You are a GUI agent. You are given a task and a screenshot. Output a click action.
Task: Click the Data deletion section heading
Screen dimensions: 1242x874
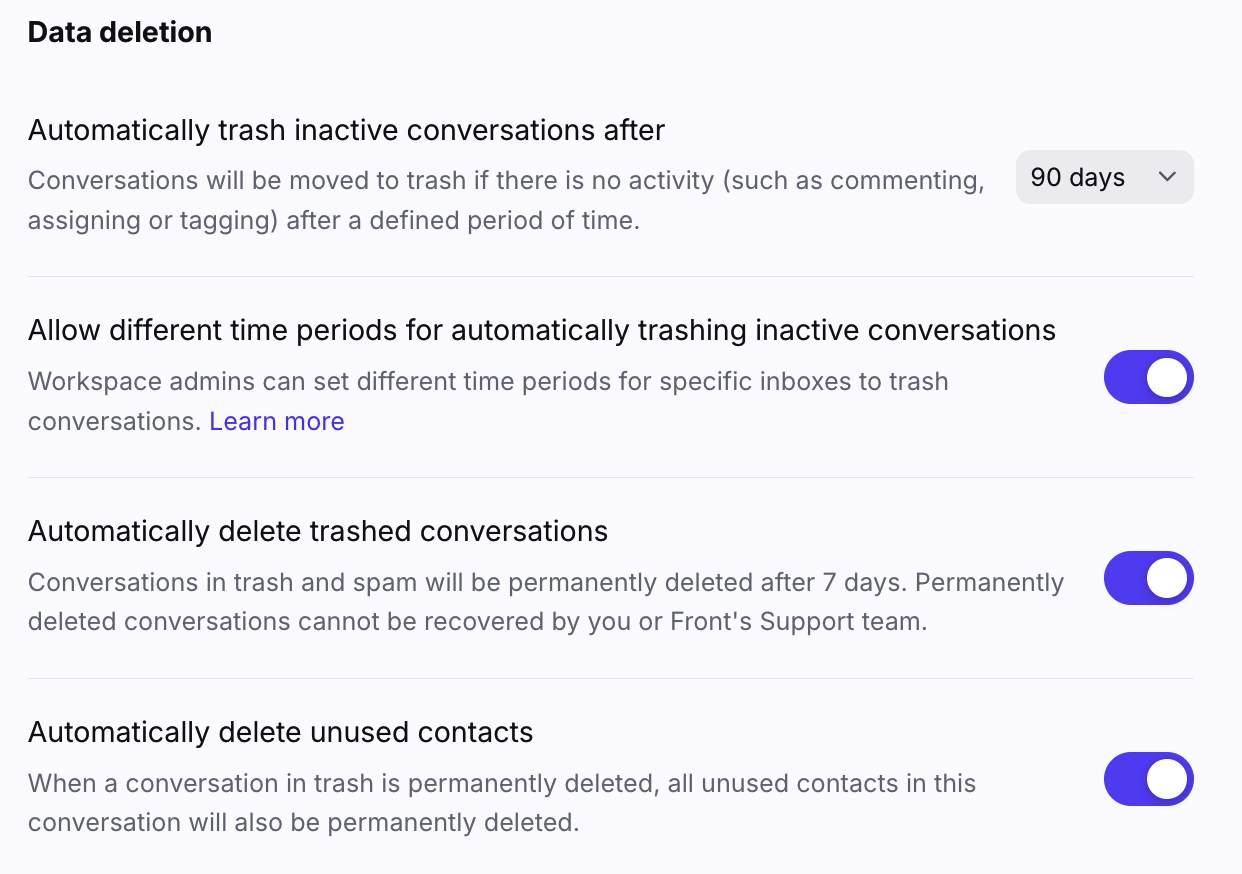(120, 32)
